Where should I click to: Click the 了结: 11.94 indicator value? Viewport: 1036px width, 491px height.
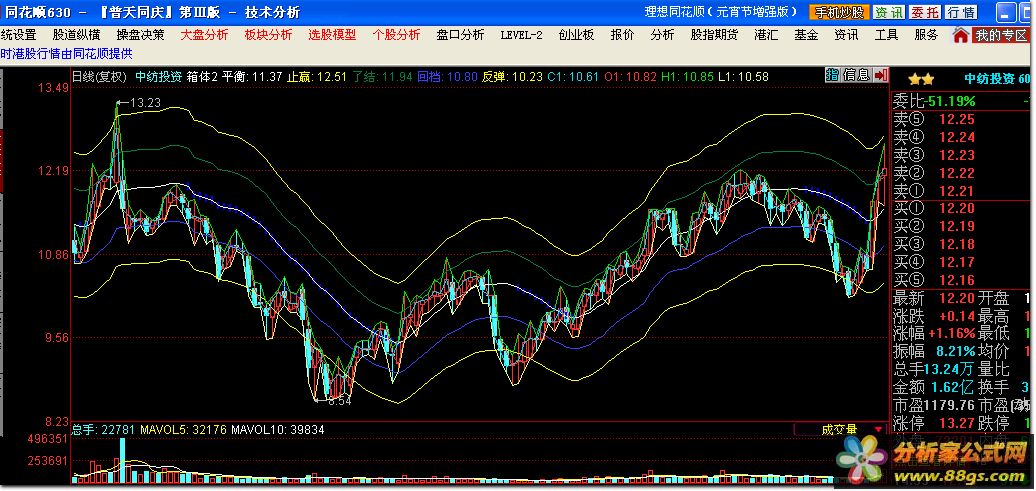click(383, 77)
